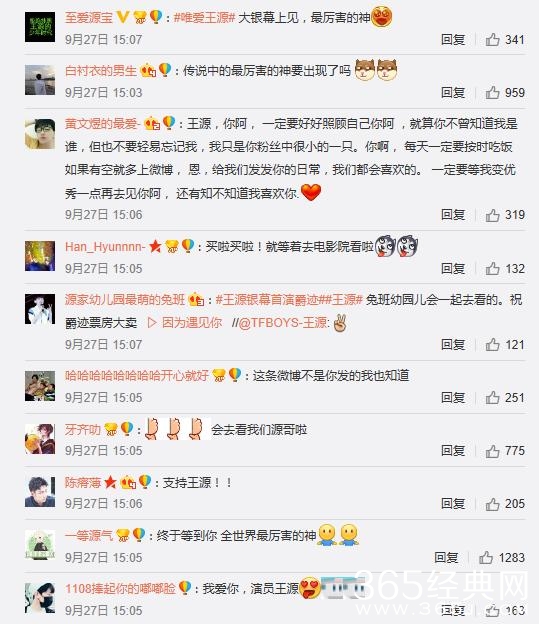Open 至爱源宝 avatar thumbnail
The height and width of the screenshot is (624, 539).
pyautogui.click(x=40, y=27)
